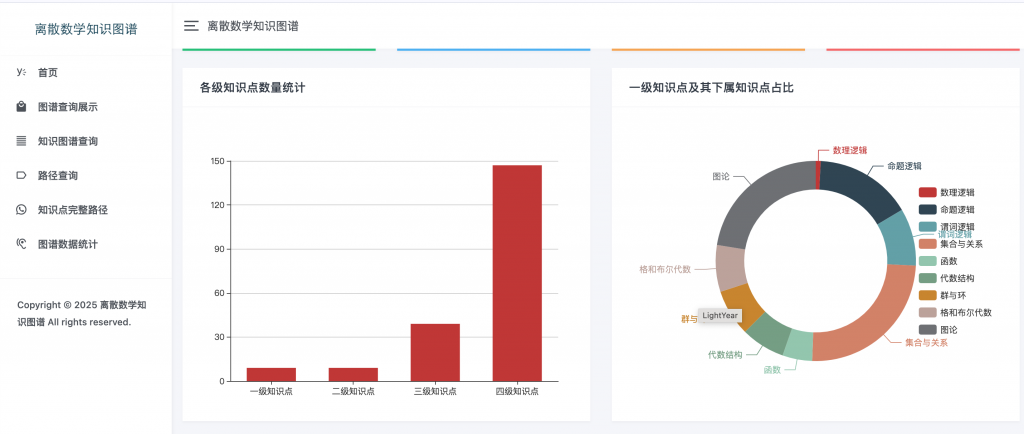
Task: Toggle the hamburger sidebar collapse icon
Action: pyautogui.click(x=191, y=26)
